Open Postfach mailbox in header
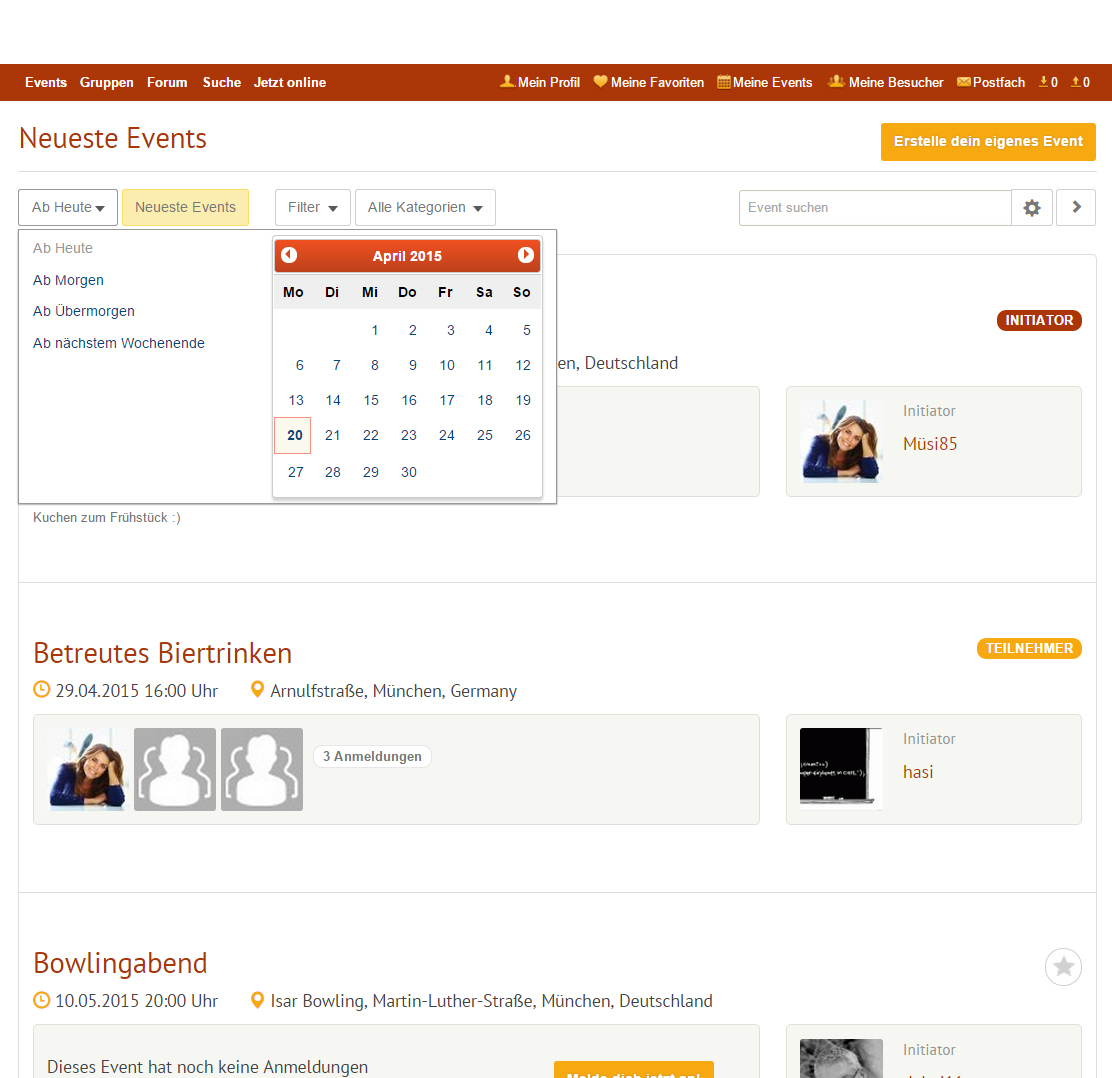The width and height of the screenshot is (1112, 1078). pyautogui.click(x=991, y=82)
